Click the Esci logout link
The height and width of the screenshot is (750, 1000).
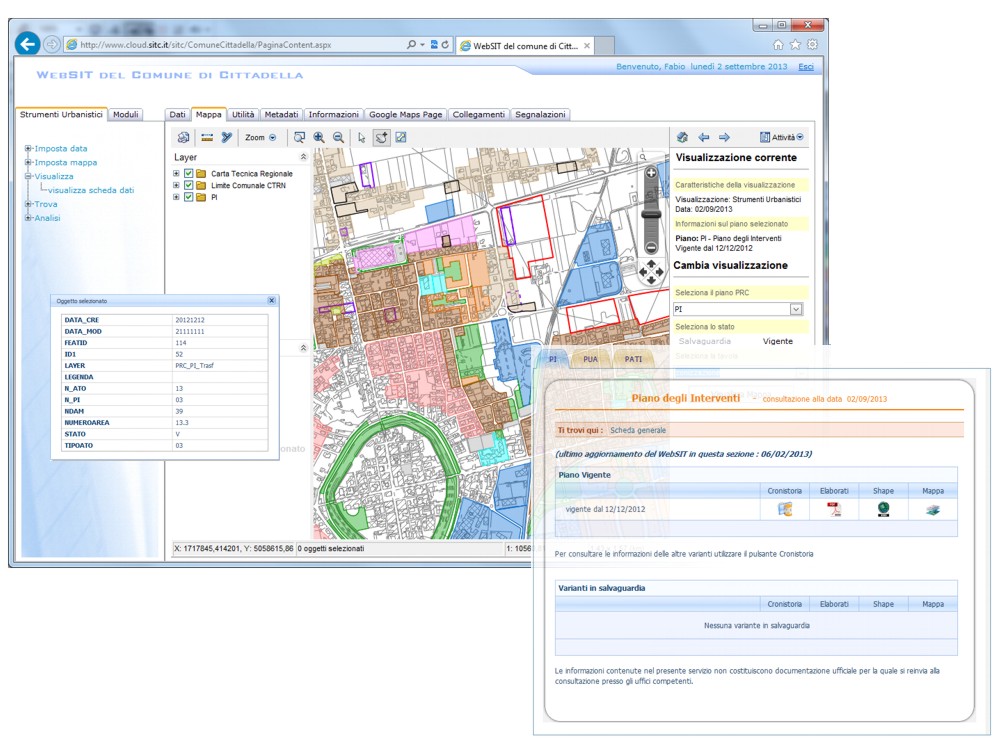tap(806, 67)
